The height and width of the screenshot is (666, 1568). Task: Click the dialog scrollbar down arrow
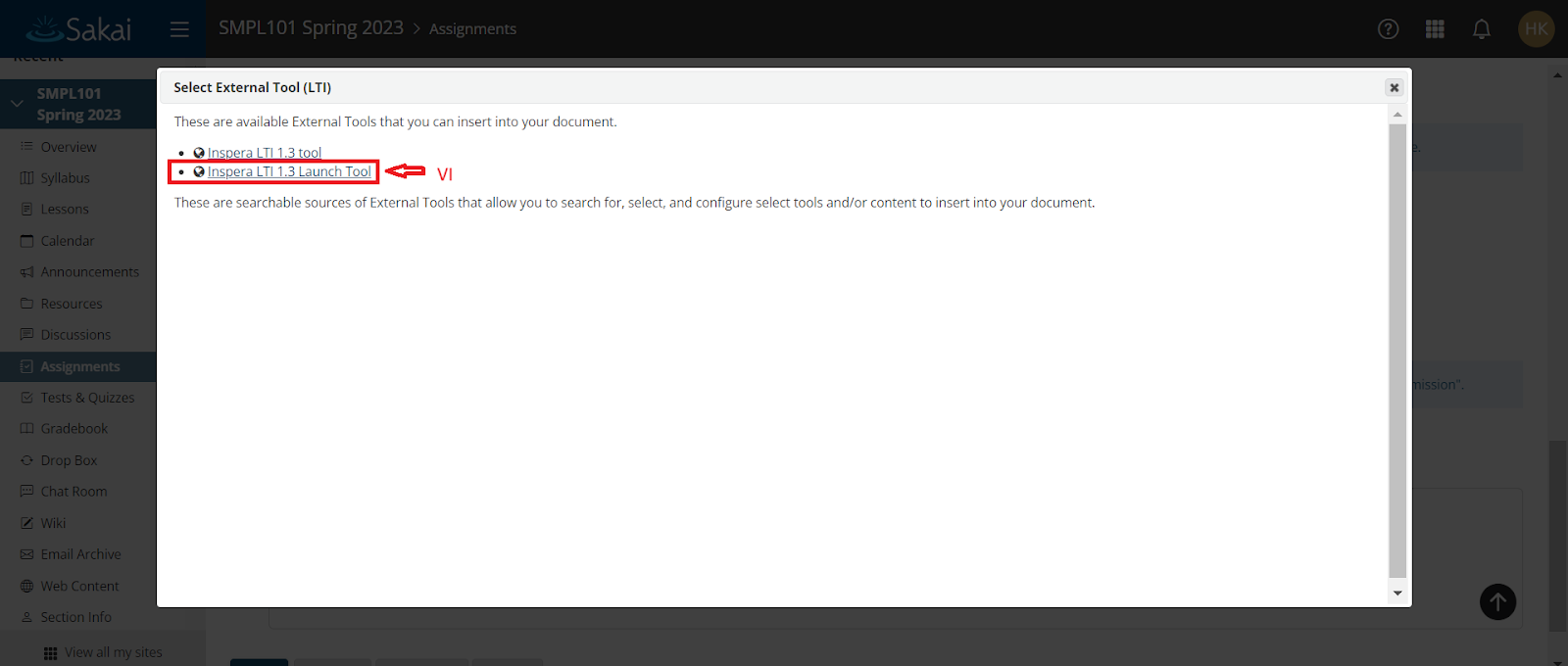(1397, 593)
